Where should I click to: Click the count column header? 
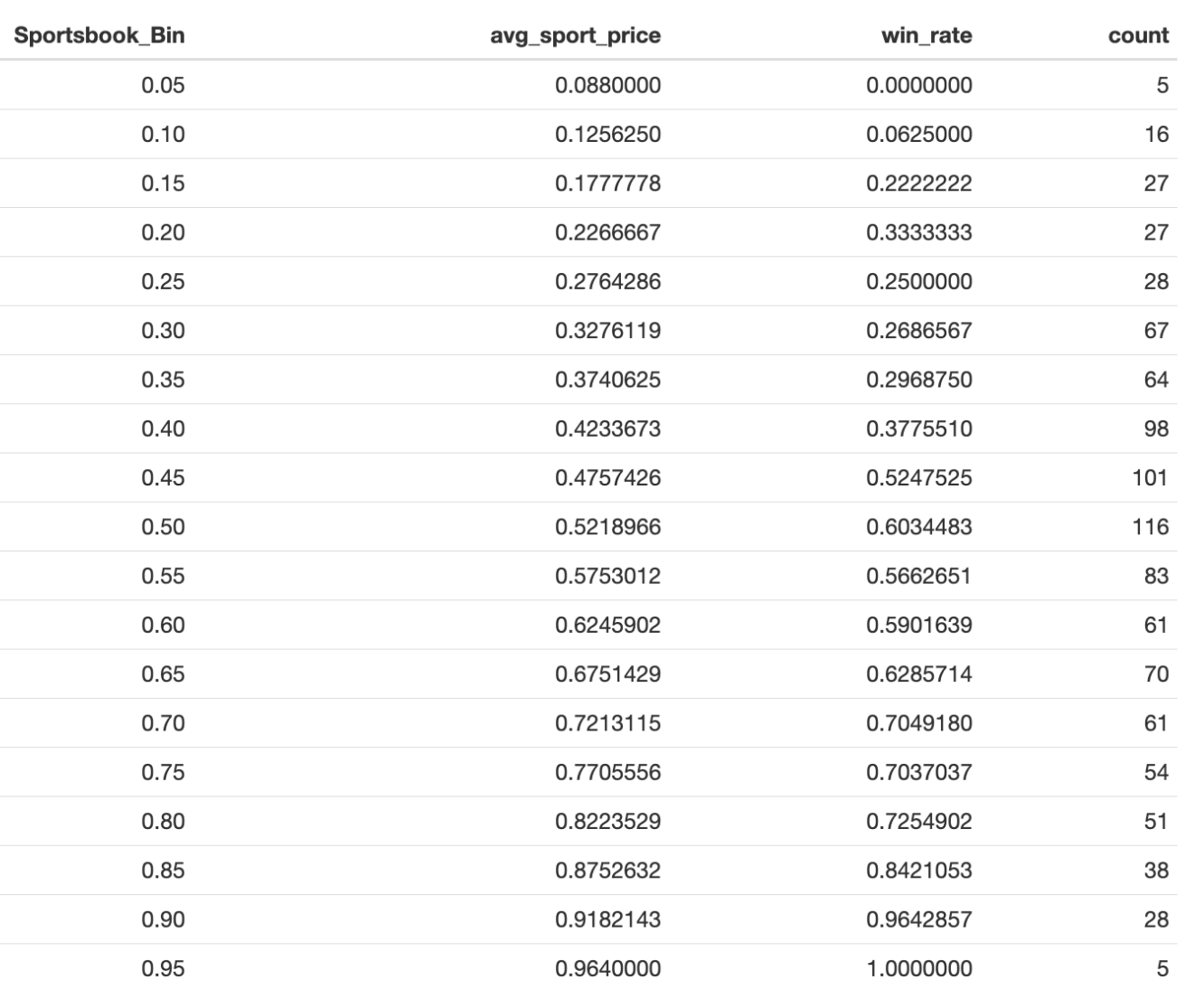[1138, 36]
